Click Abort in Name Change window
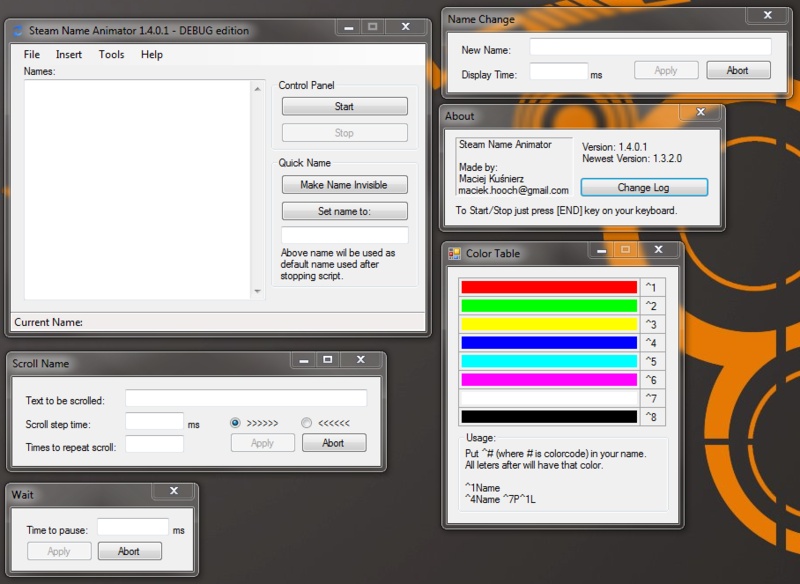This screenshot has height=584, width=800. (738, 70)
